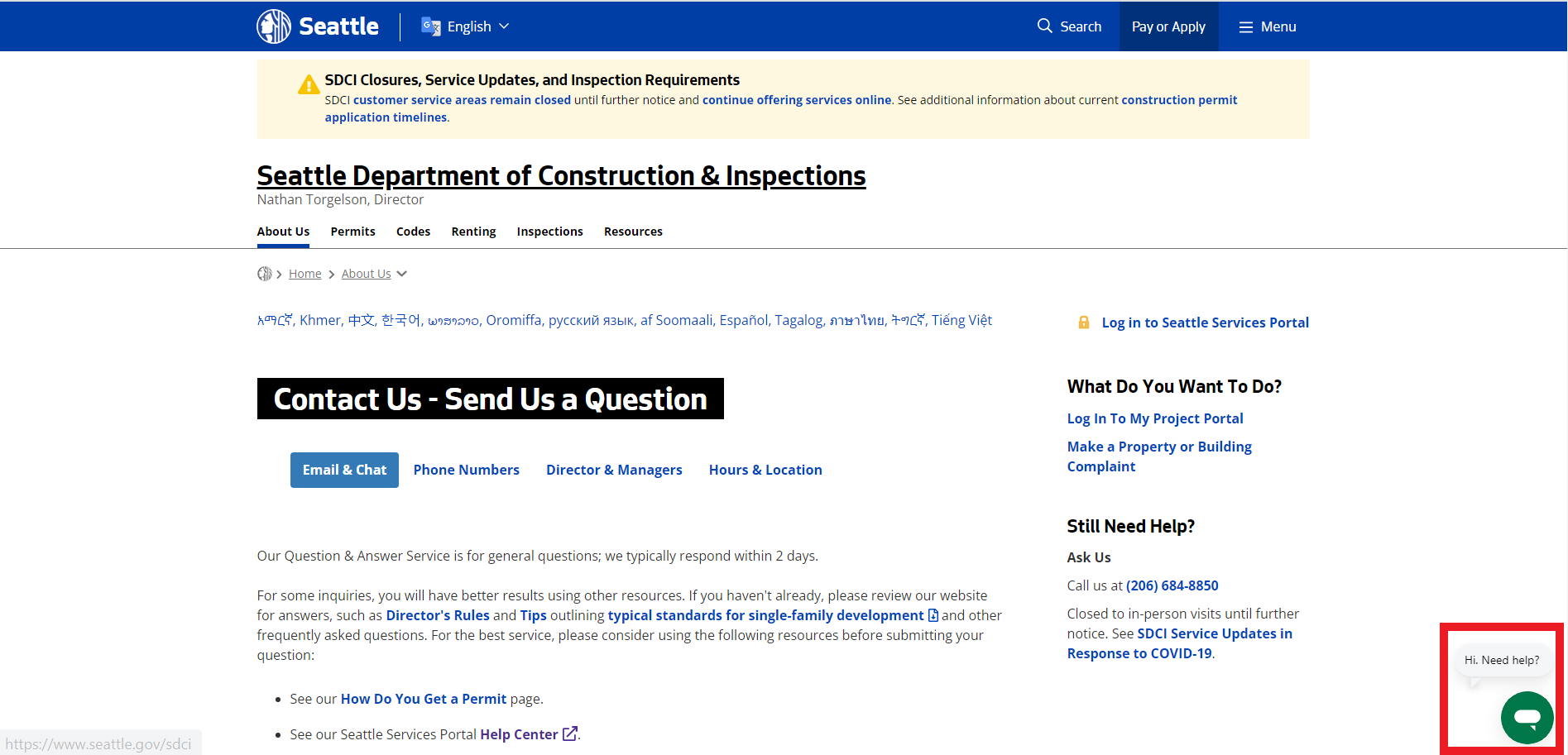Select the Hours & Location tab
The width and height of the screenshot is (1568, 755).
click(x=765, y=470)
